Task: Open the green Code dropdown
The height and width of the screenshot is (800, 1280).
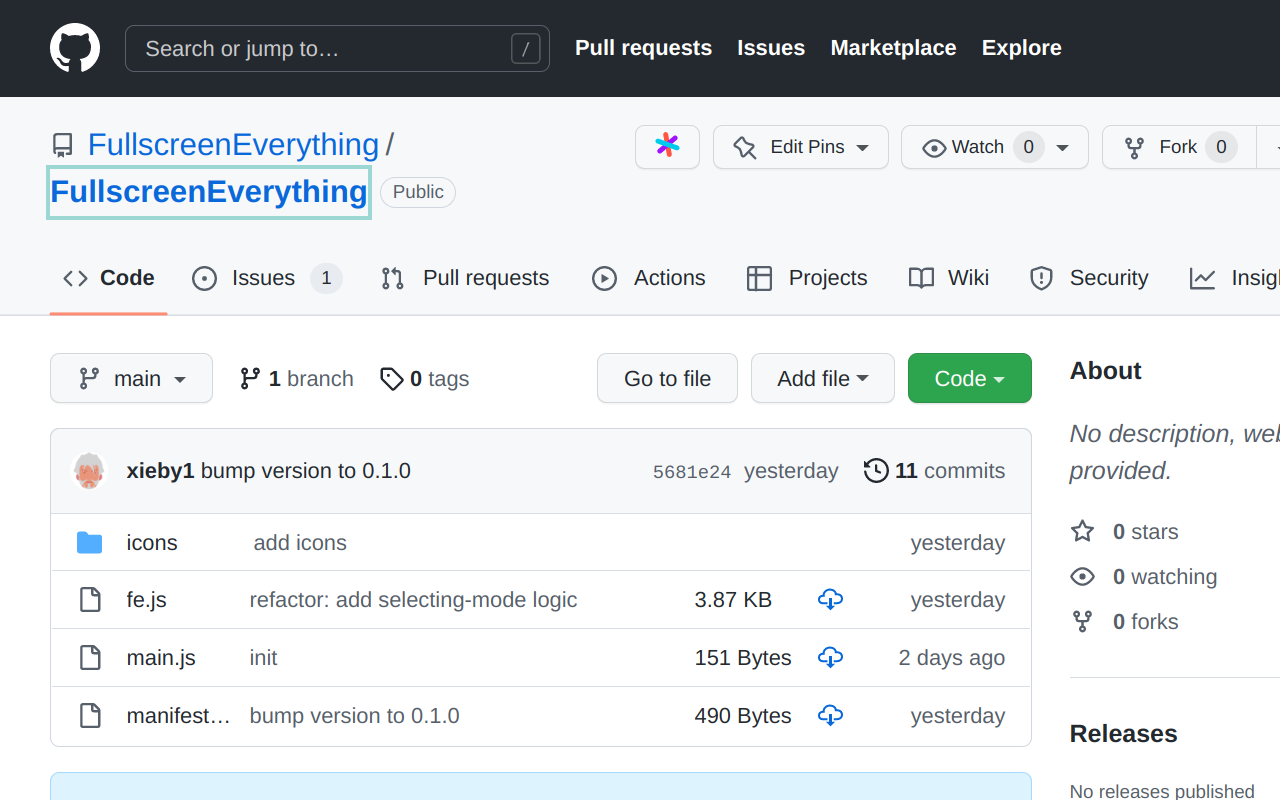Action: pos(969,378)
